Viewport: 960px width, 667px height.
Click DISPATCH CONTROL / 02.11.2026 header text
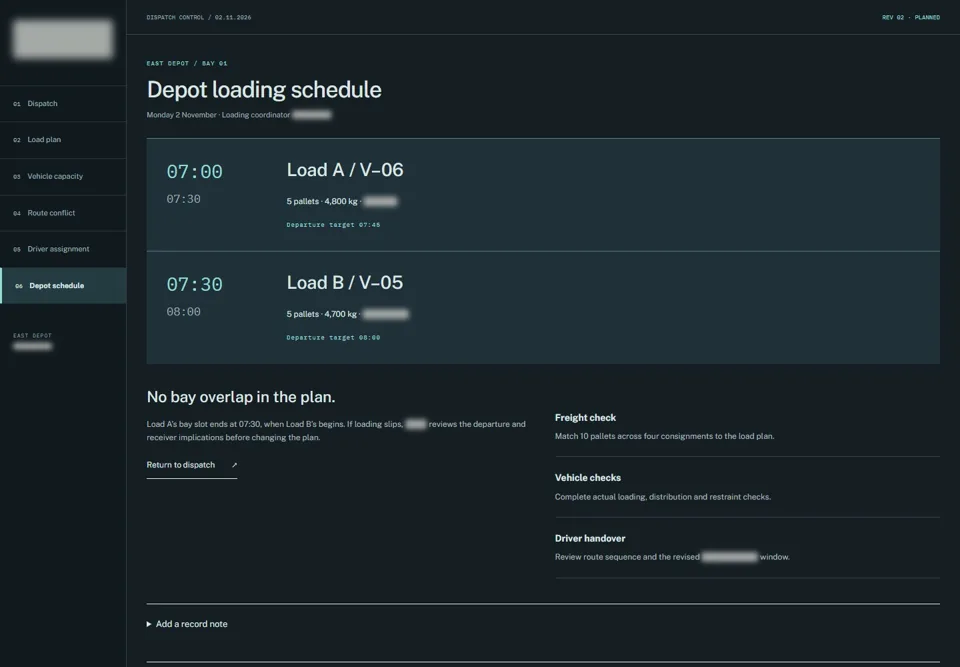(199, 17)
